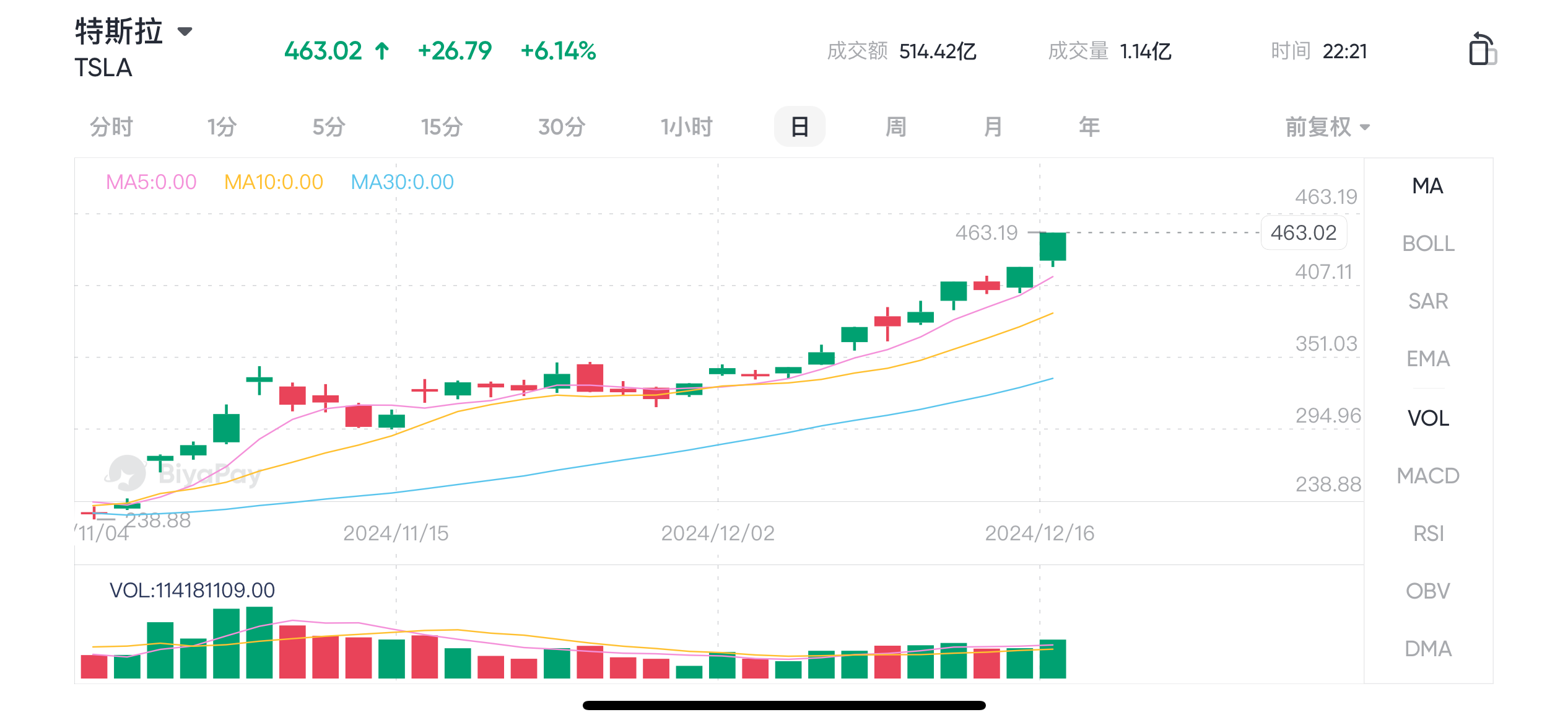Viewport: 1568px width, 725px height.
Task: Select the 1小时 interval tab
Action: (687, 127)
